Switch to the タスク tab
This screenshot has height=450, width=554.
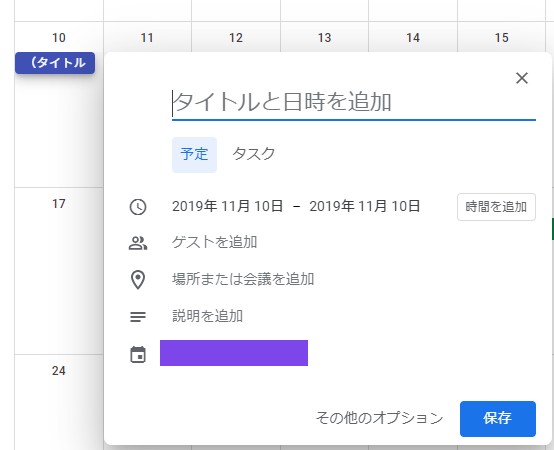point(254,154)
